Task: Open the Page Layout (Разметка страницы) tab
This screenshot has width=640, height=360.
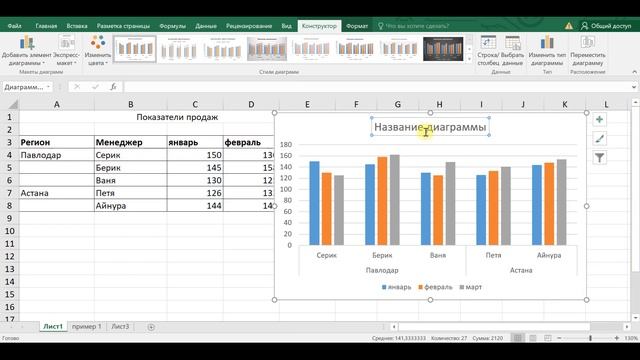Action: tap(123, 26)
